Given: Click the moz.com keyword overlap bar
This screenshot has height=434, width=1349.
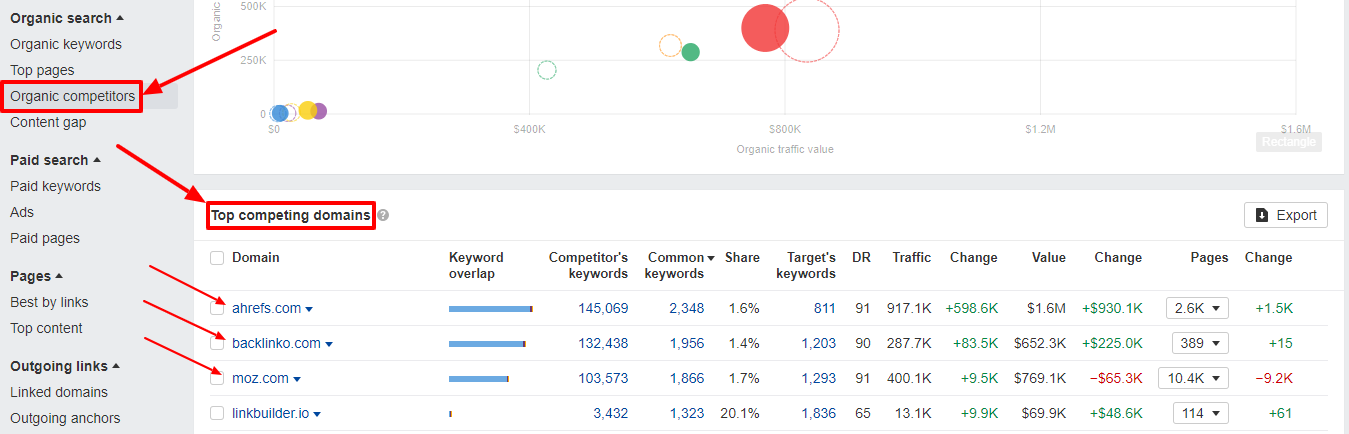Looking at the screenshot, I should tap(479, 379).
